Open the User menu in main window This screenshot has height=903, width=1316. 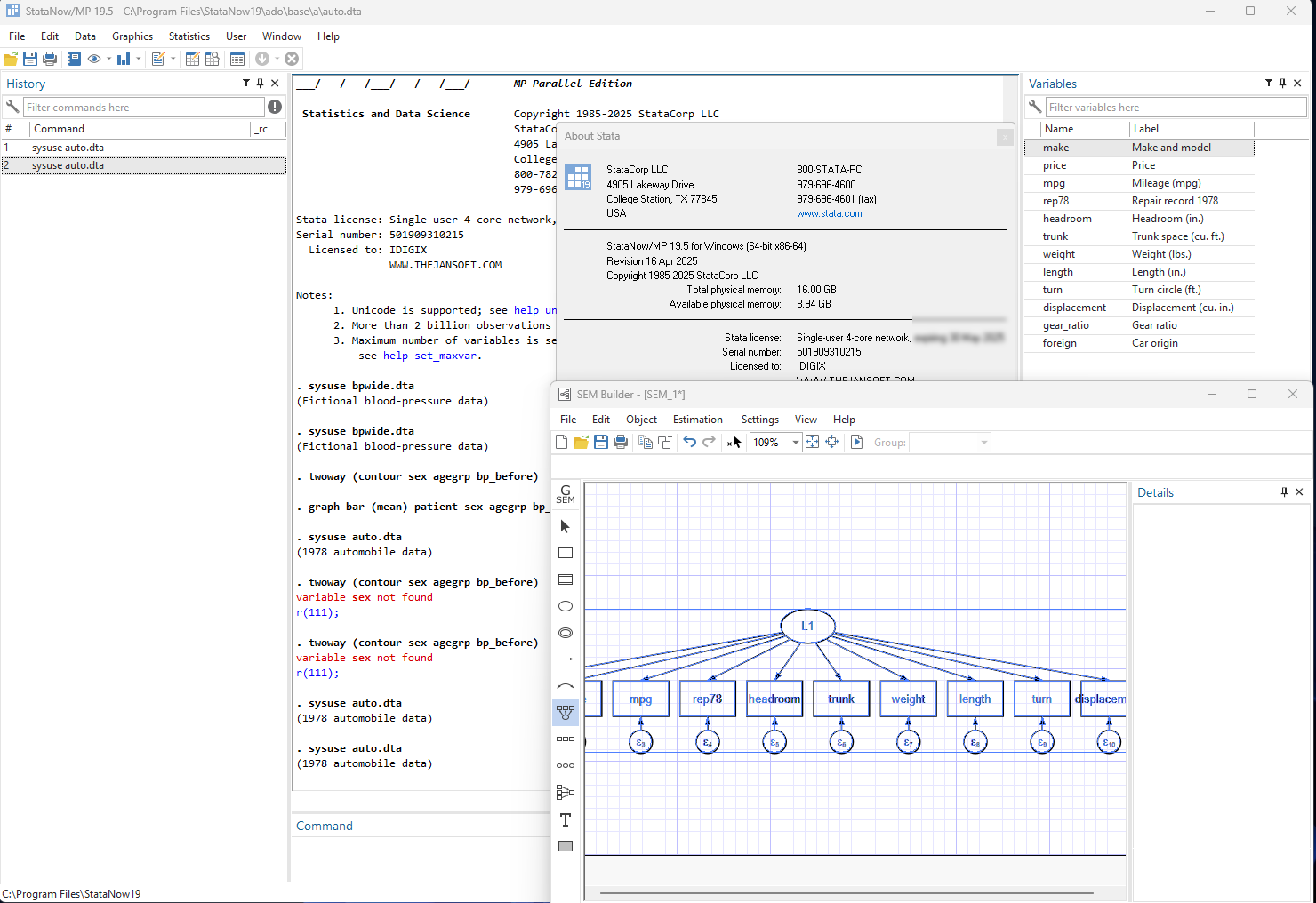[237, 36]
